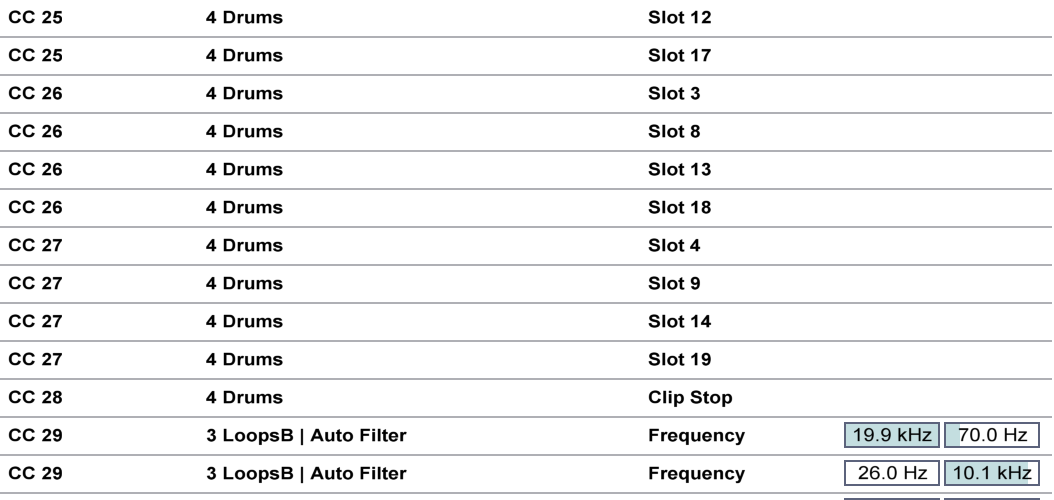Select the Slot 12 mapping row
1054x500 pixels.
click(x=680, y=18)
